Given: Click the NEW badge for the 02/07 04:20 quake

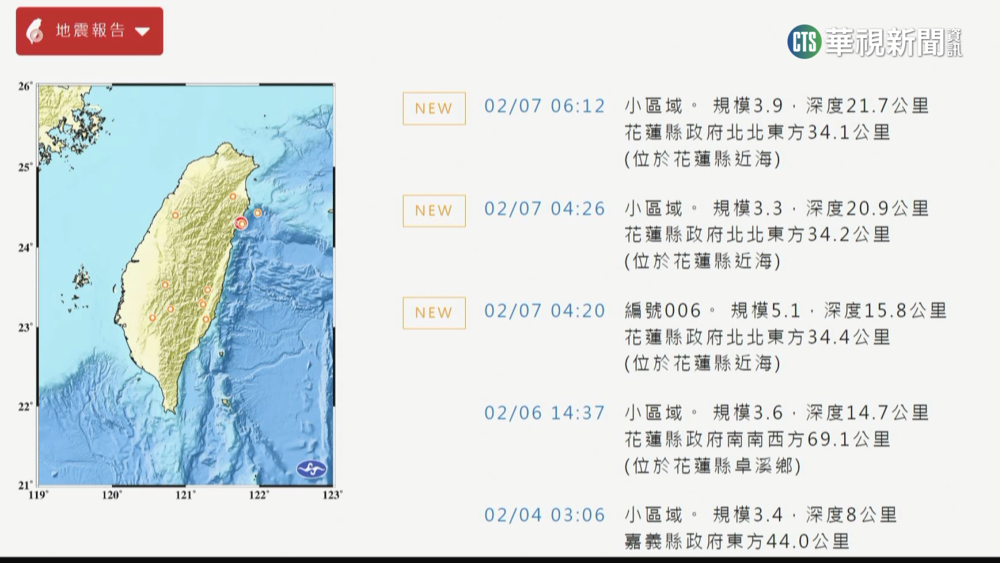Looking at the screenshot, I should (x=434, y=312).
